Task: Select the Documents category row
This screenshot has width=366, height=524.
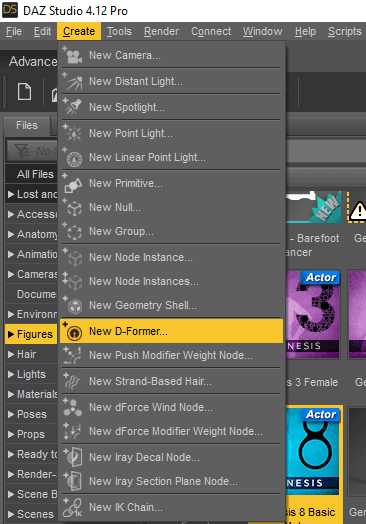Action: tap(31, 294)
